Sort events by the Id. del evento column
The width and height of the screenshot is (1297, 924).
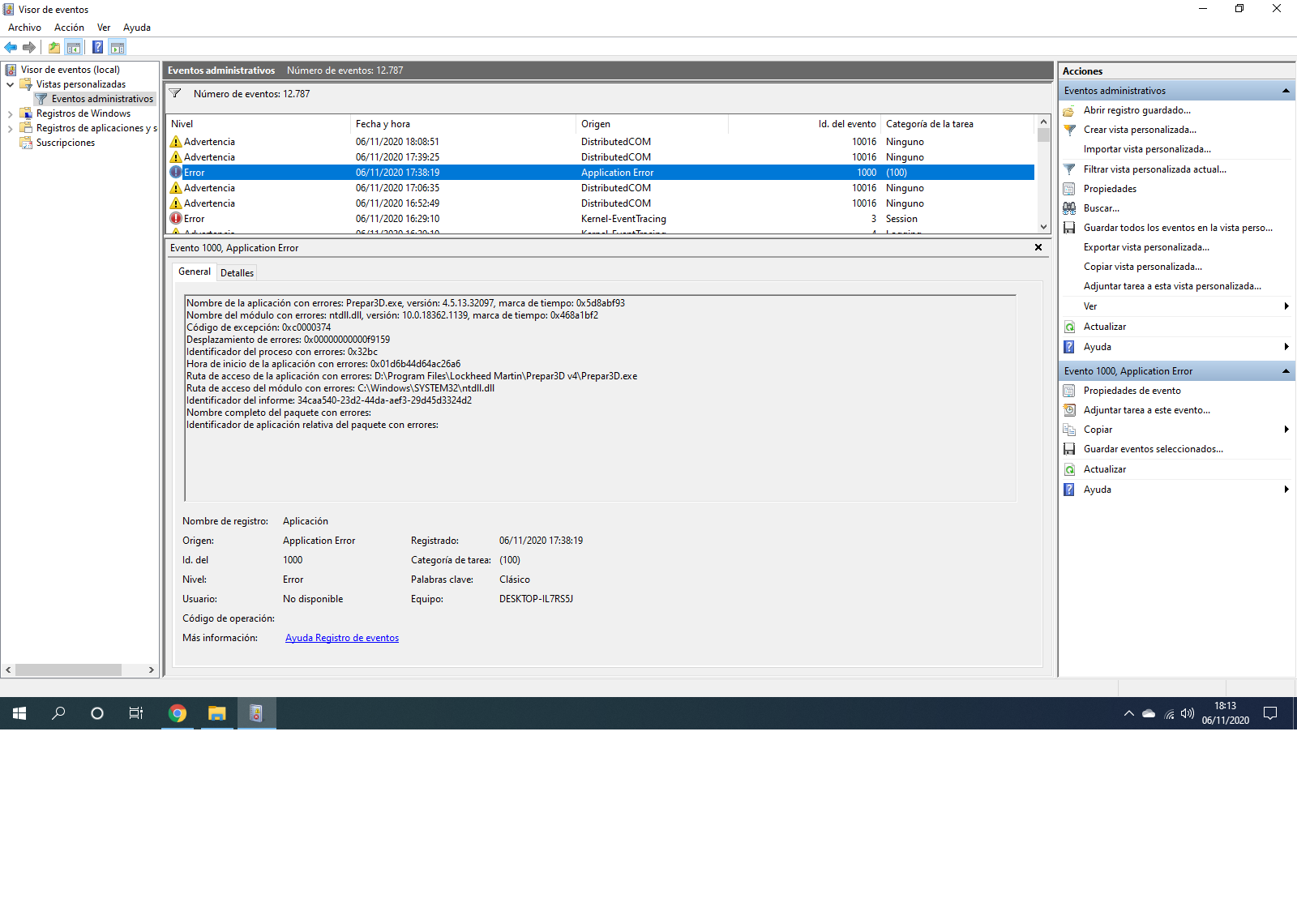click(x=804, y=124)
